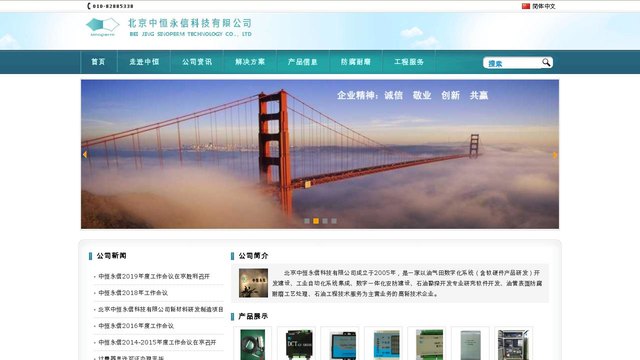This screenshot has width=640, height=360.
Task: Click the 公司新闻 section heading
Action: 111,256
